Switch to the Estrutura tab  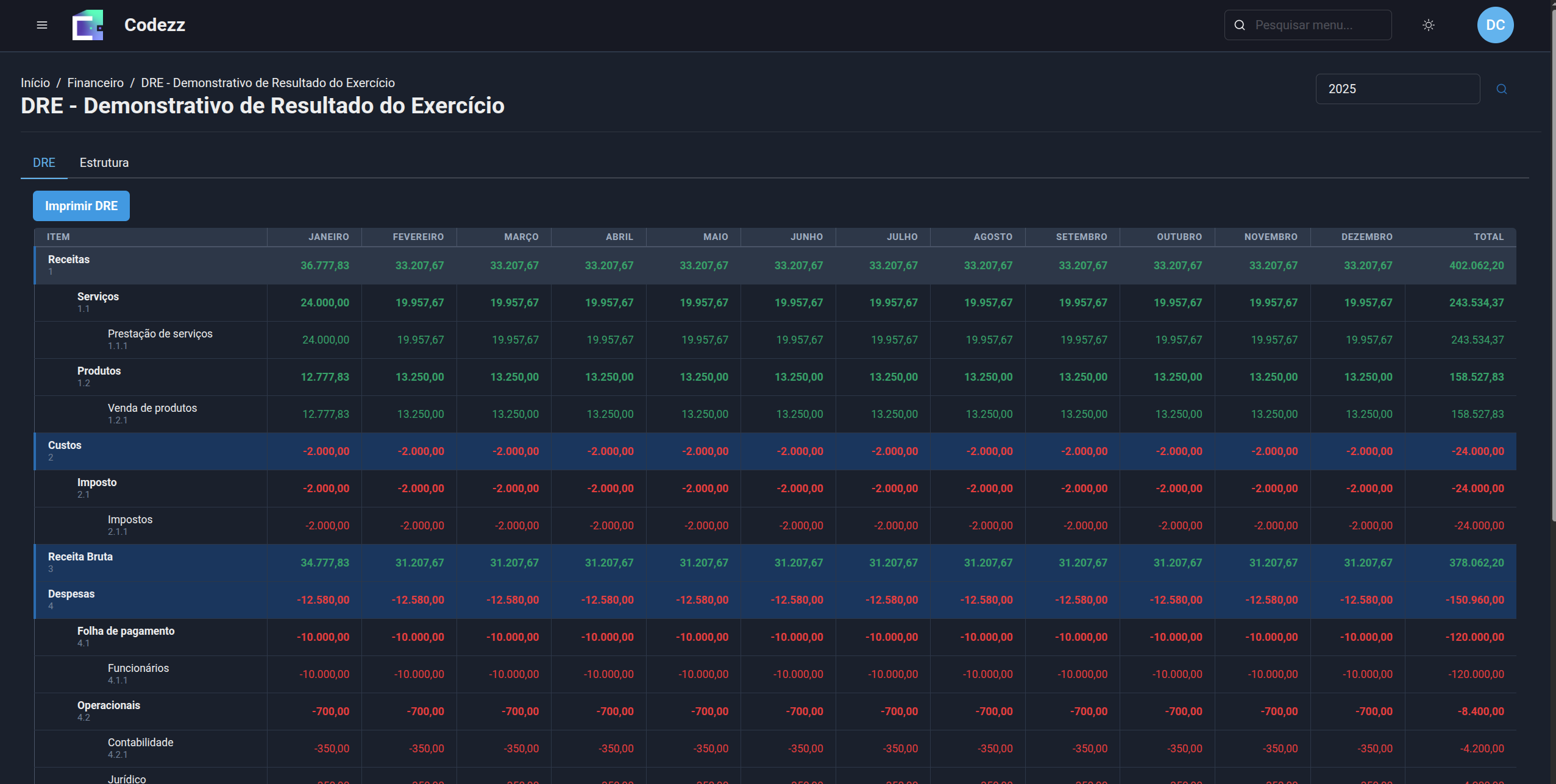tap(104, 163)
